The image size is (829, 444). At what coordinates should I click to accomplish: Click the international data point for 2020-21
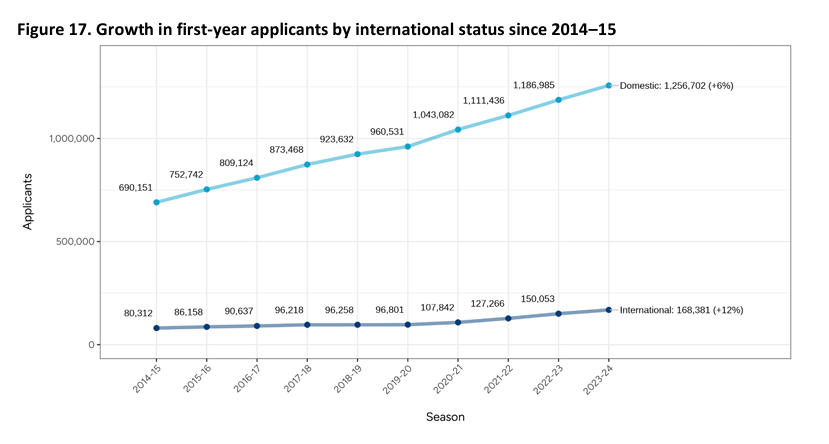458,322
